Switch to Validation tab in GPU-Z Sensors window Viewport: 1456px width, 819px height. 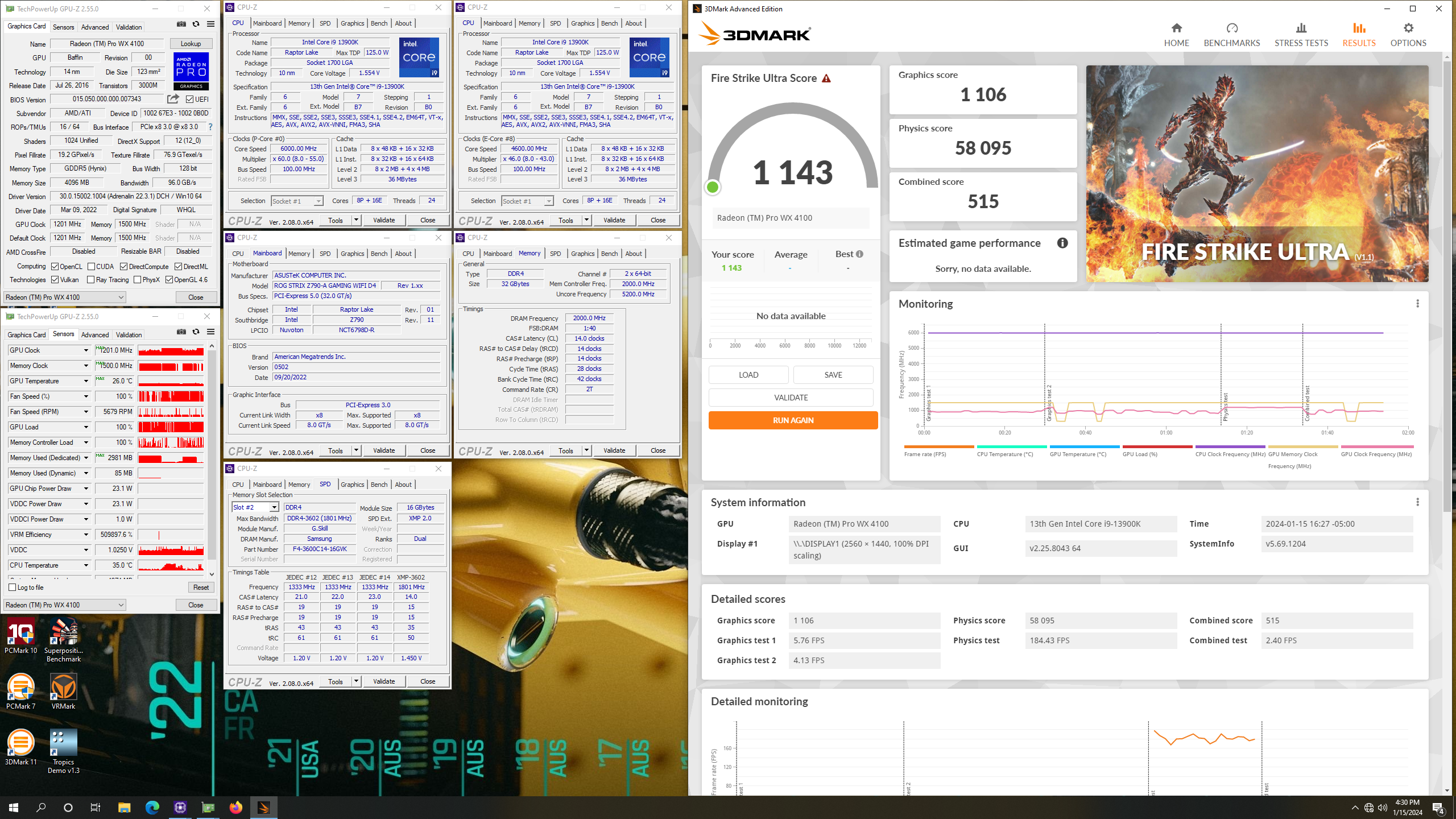coord(129,334)
